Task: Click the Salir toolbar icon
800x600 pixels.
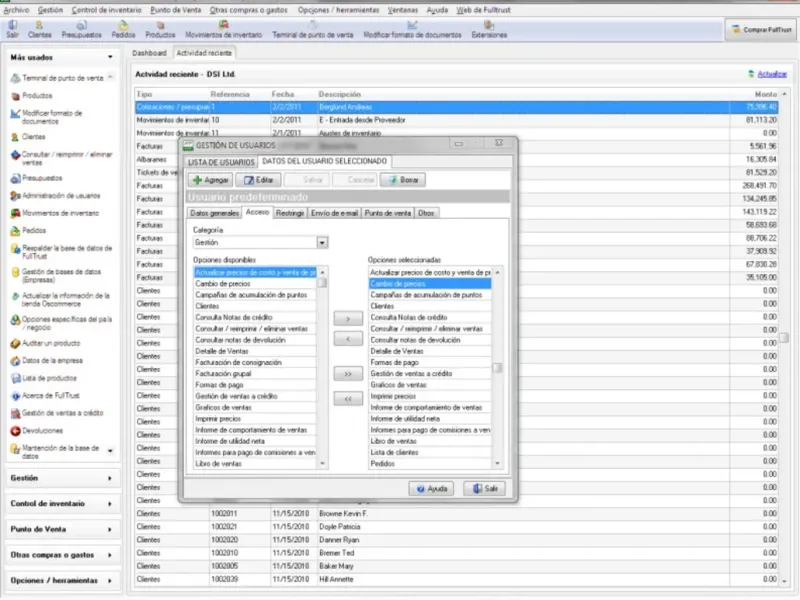Action: [12, 30]
